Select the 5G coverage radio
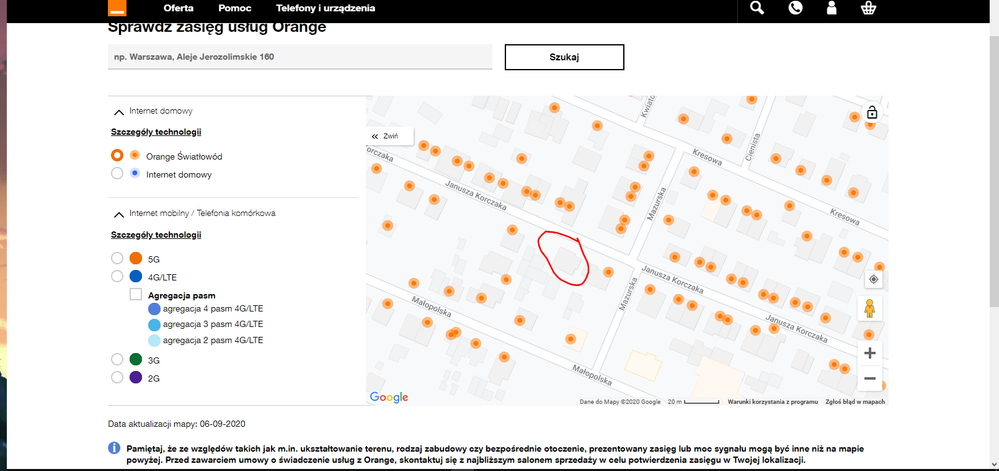 [x=117, y=258]
